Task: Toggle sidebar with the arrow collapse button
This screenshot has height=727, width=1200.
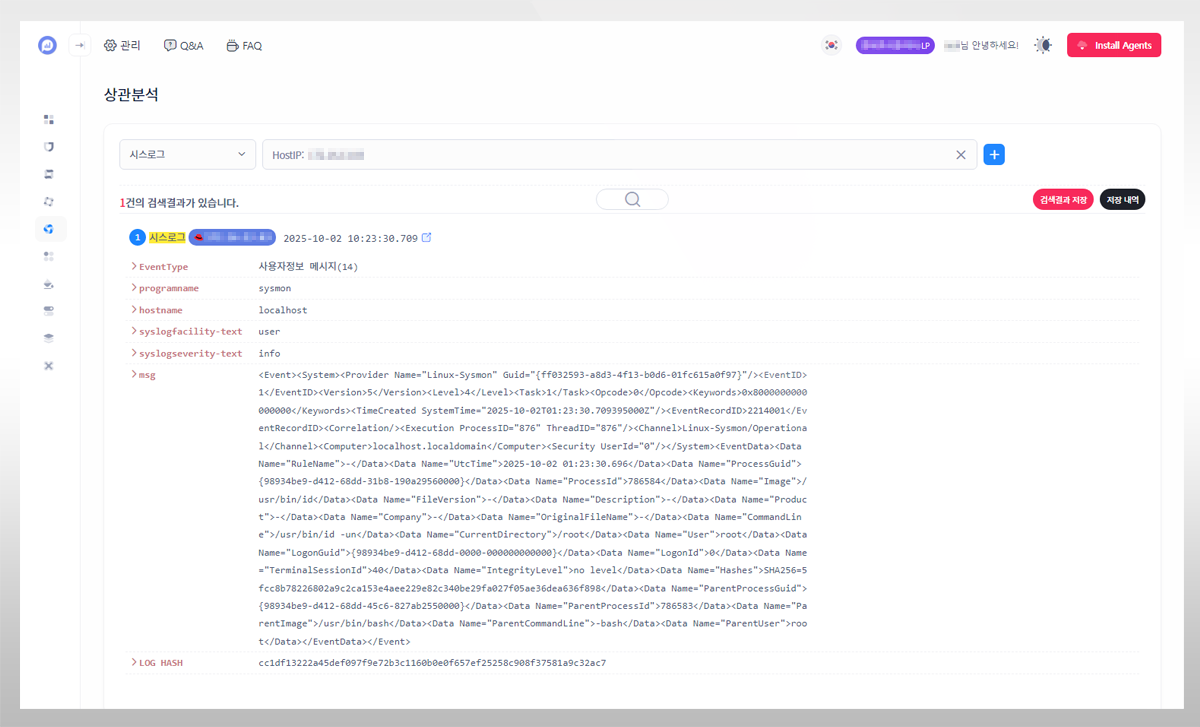Action: (80, 45)
